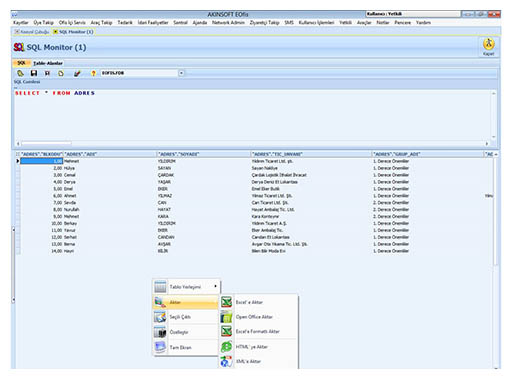Open the Ajanda menu
510x380 pixels.
click(x=200, y=23)
